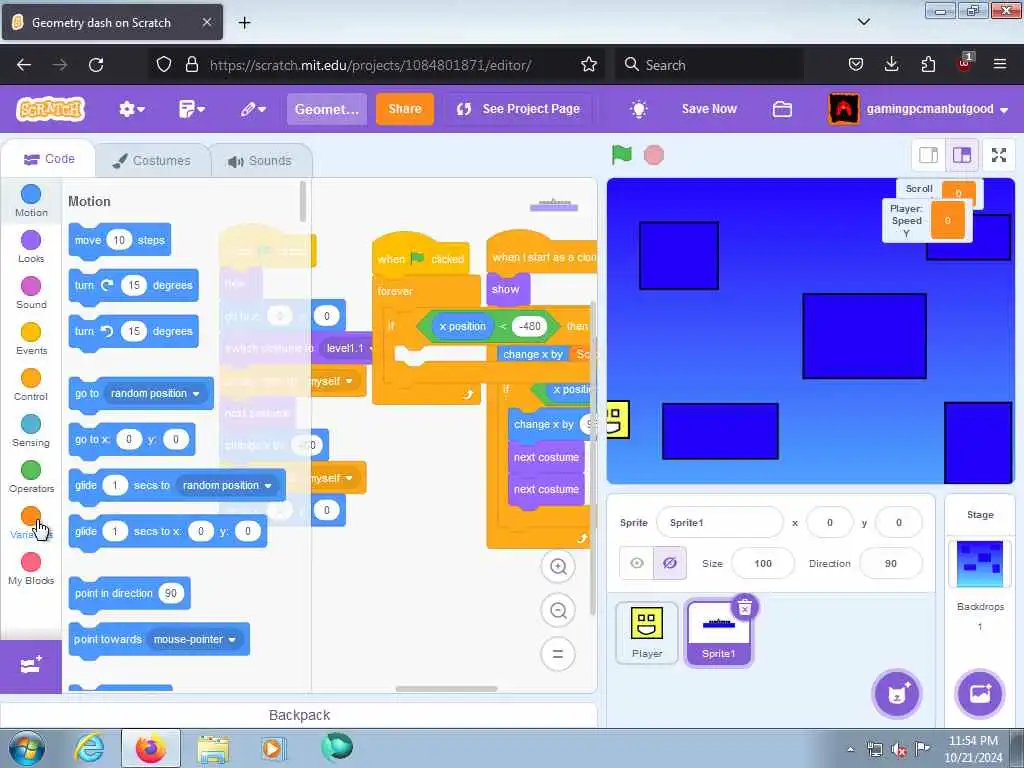Open the Settings gear menu

pyautogui.click(x=131, y=109)
